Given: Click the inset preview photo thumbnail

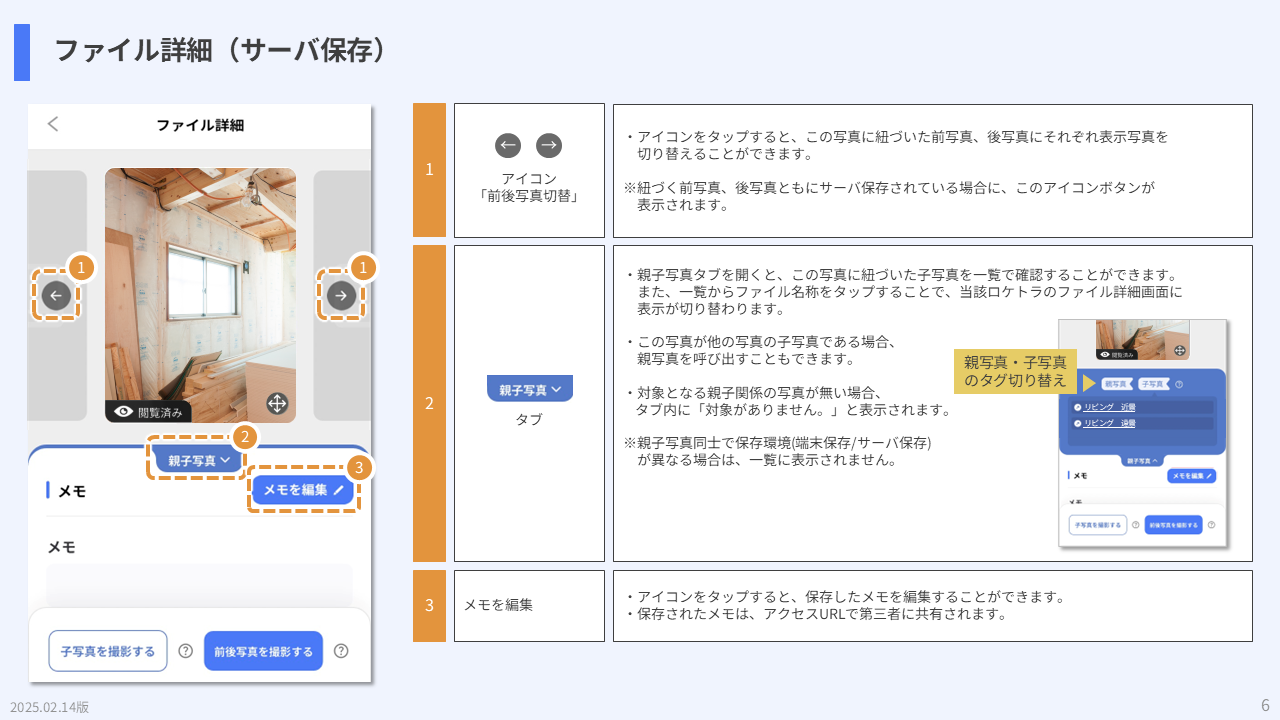Looking at the screenshot, I should 1142,340.
